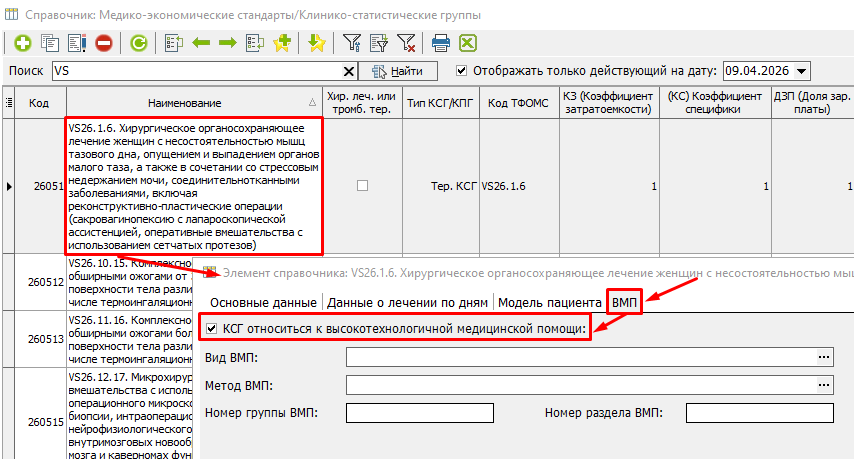Tick the Хир. леч. checkbox in row 26051

362,186
